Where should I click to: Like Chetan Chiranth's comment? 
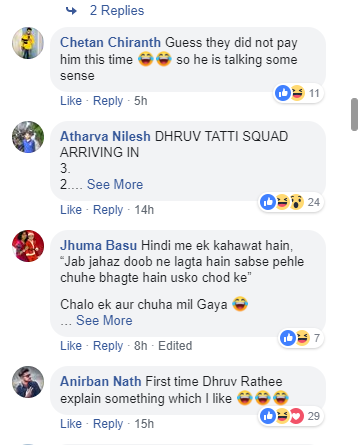[71, 101]
